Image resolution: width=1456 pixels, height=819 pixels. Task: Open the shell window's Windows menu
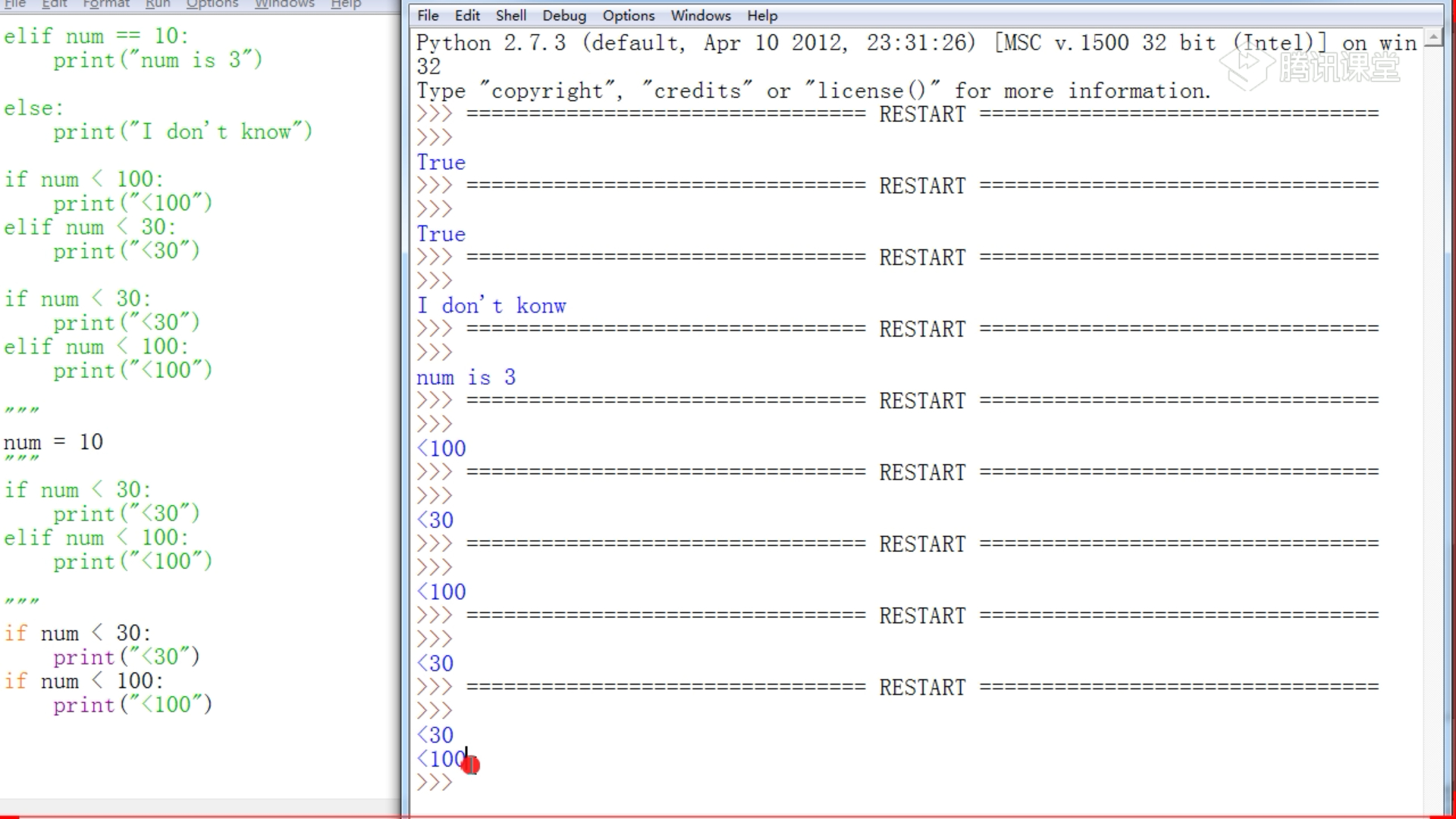point(700,15)
